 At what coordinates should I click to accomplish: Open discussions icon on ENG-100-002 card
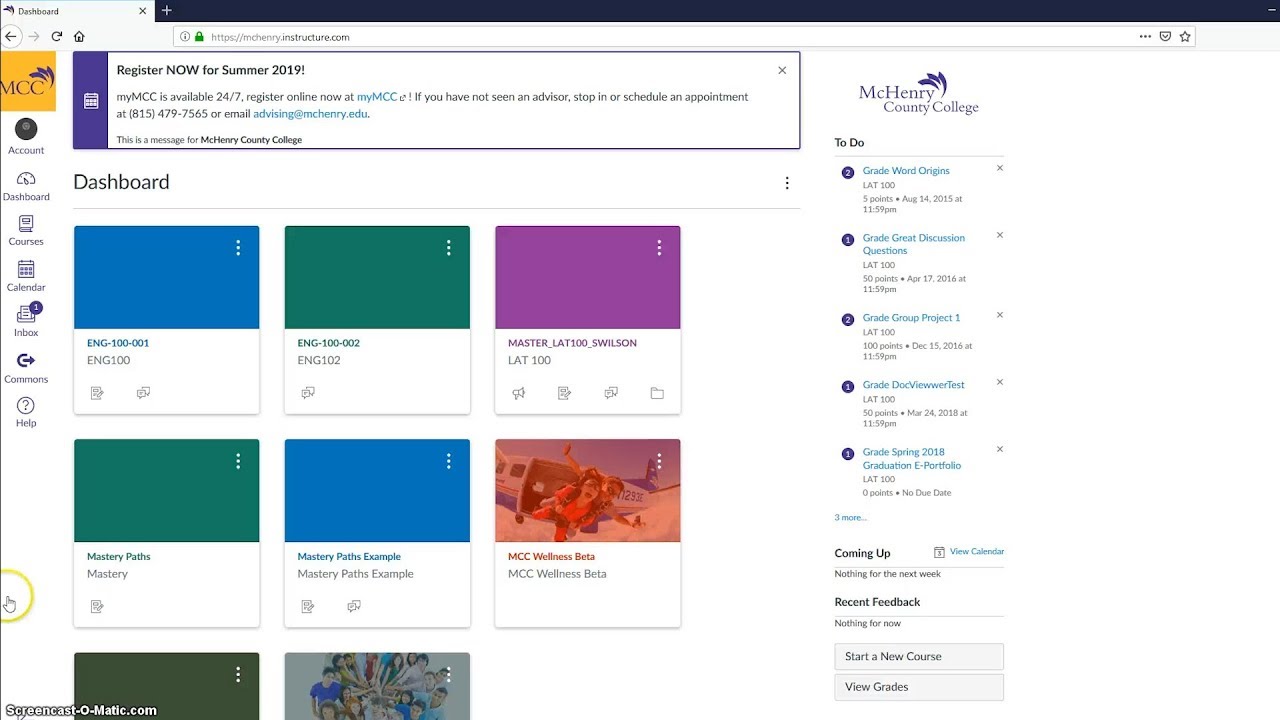[308, 393]
